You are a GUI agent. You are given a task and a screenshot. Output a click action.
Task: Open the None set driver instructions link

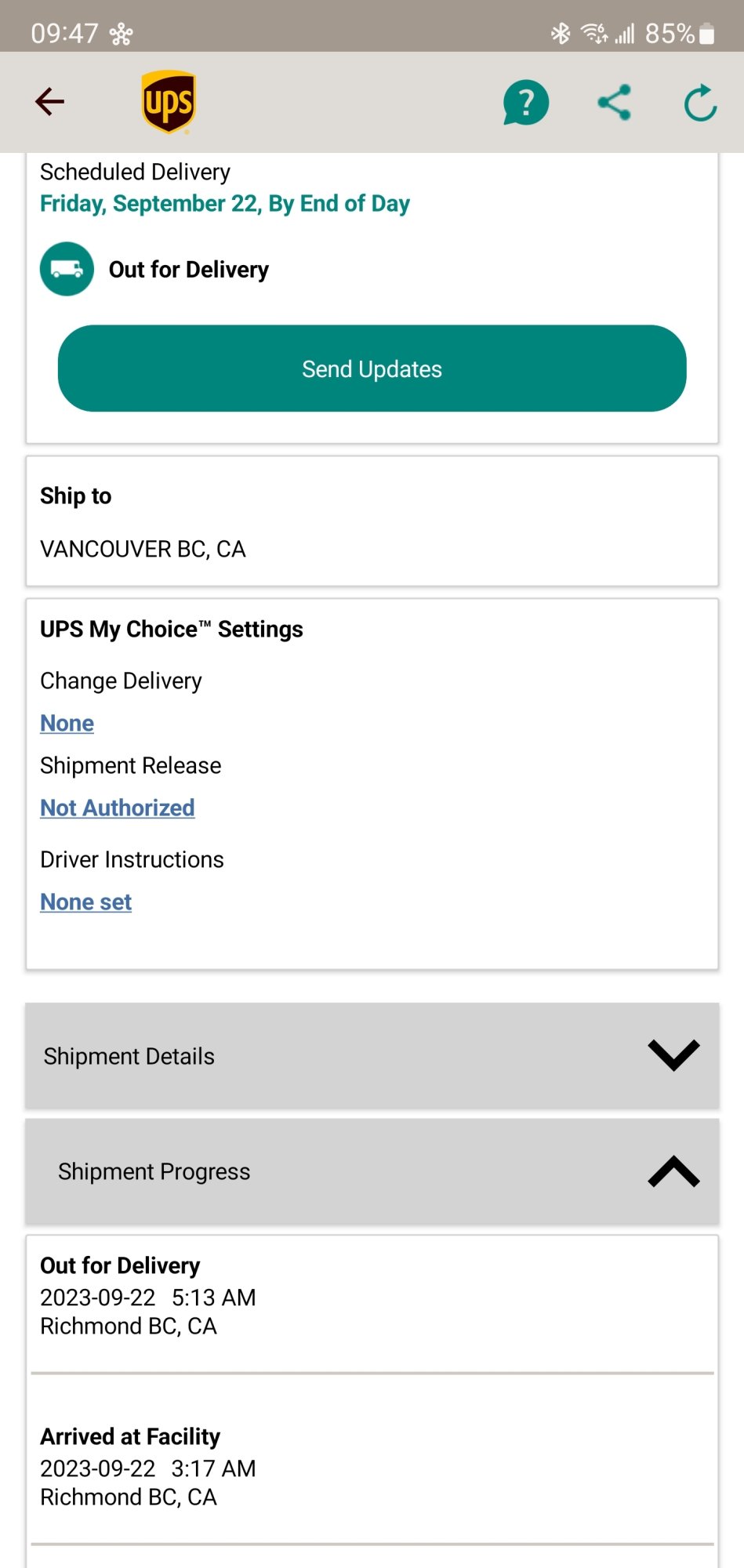pos(86,902)
